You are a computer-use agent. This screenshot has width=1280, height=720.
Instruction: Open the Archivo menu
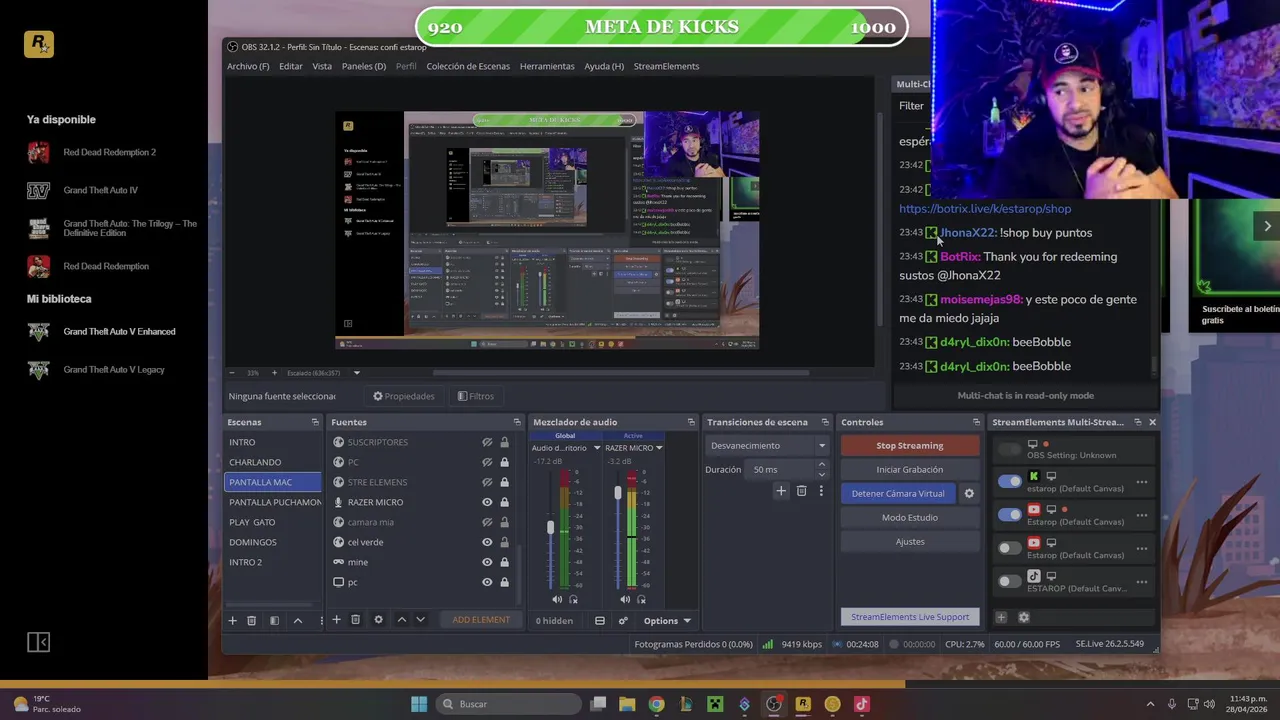point(248,66)
